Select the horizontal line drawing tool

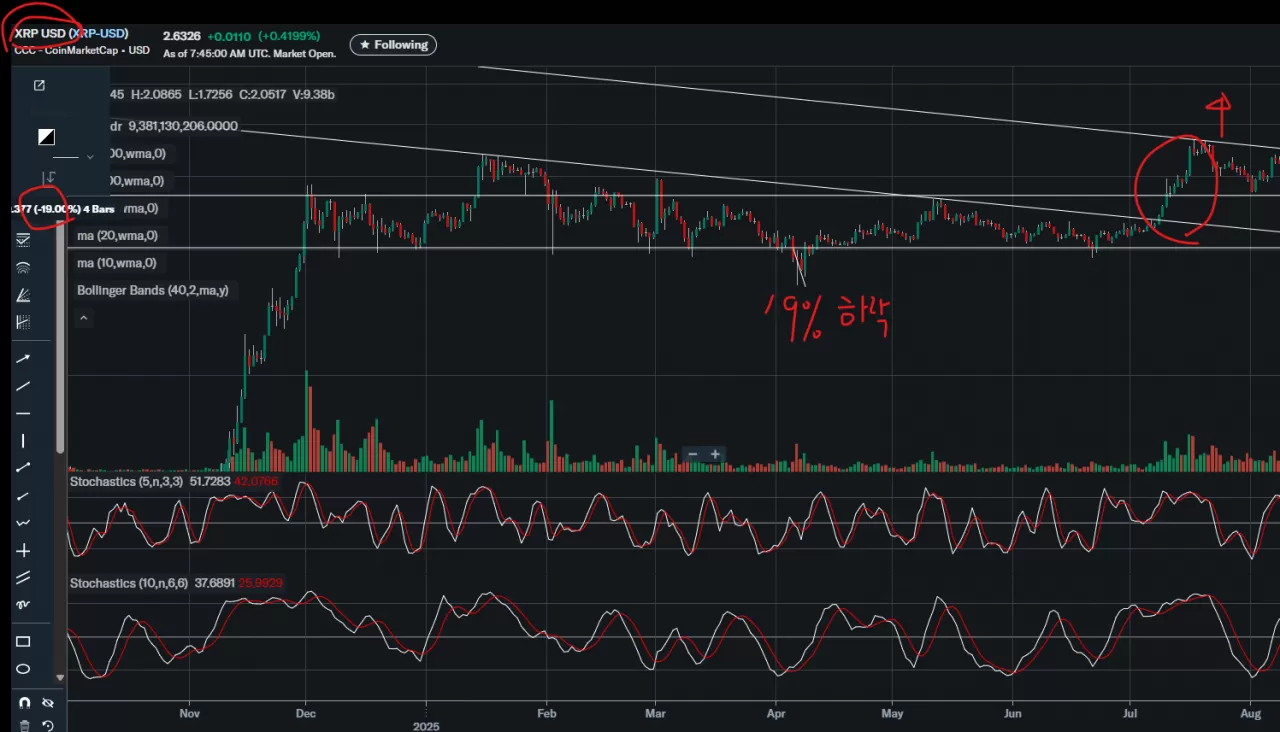tap(23, 413)
